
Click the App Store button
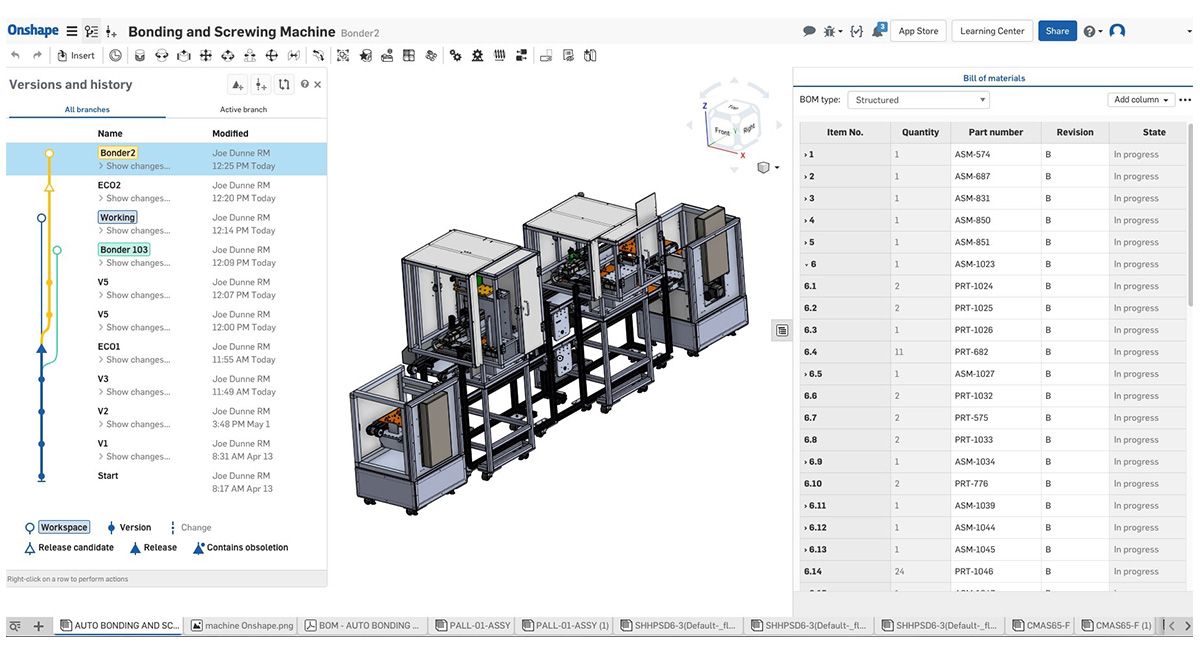(x=918, y=31)
